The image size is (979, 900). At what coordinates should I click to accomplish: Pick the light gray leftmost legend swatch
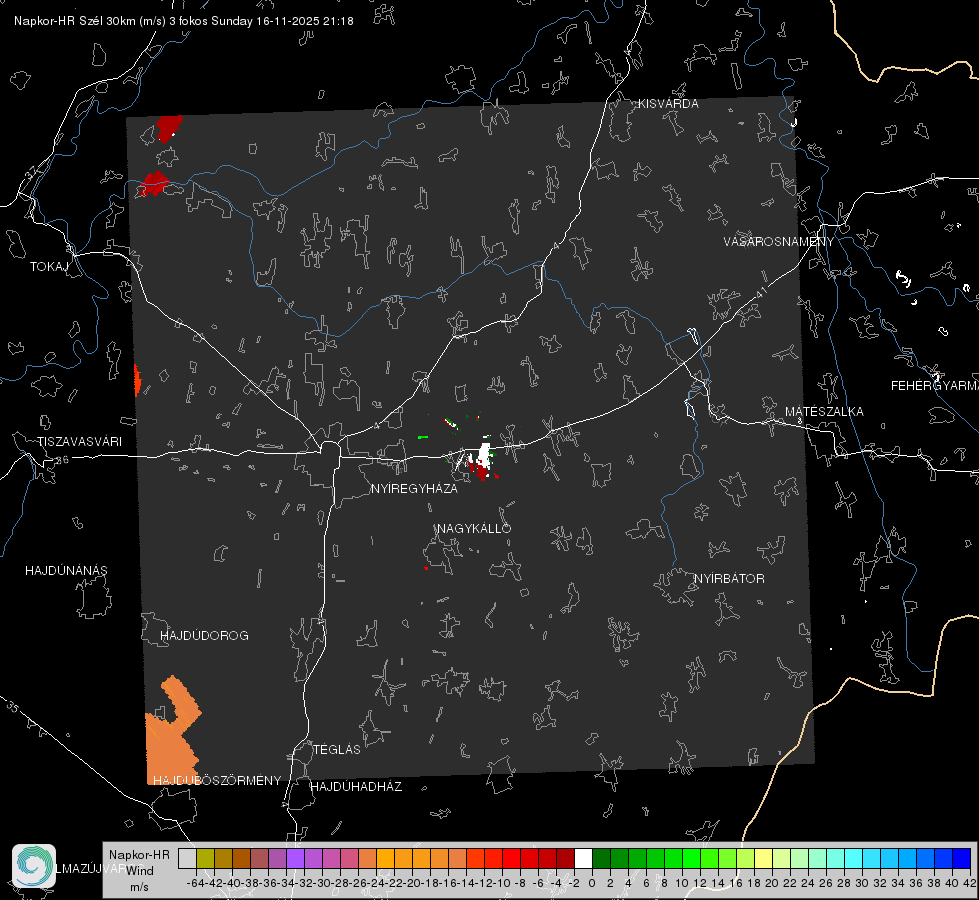(x=187, y=858)
